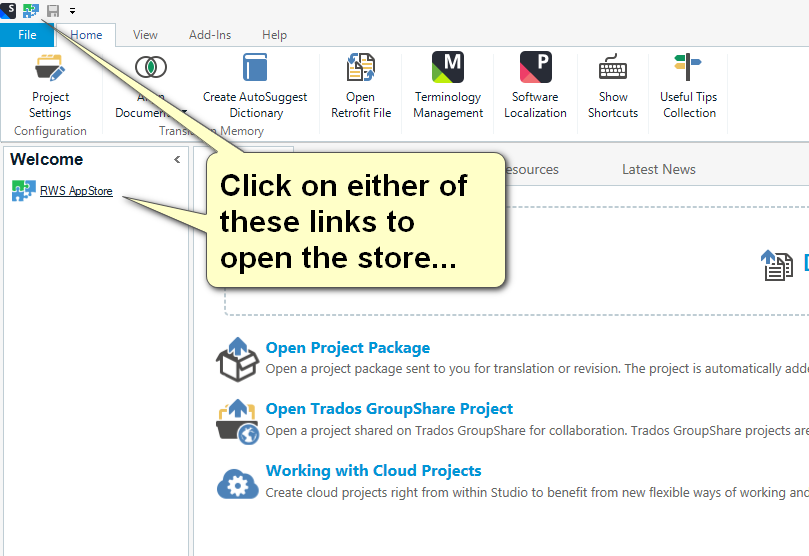Launch Terminology Management
Image resolution: width=809 pixels, height=556 pixels.
pyautogui.click(x=448, y=86)
